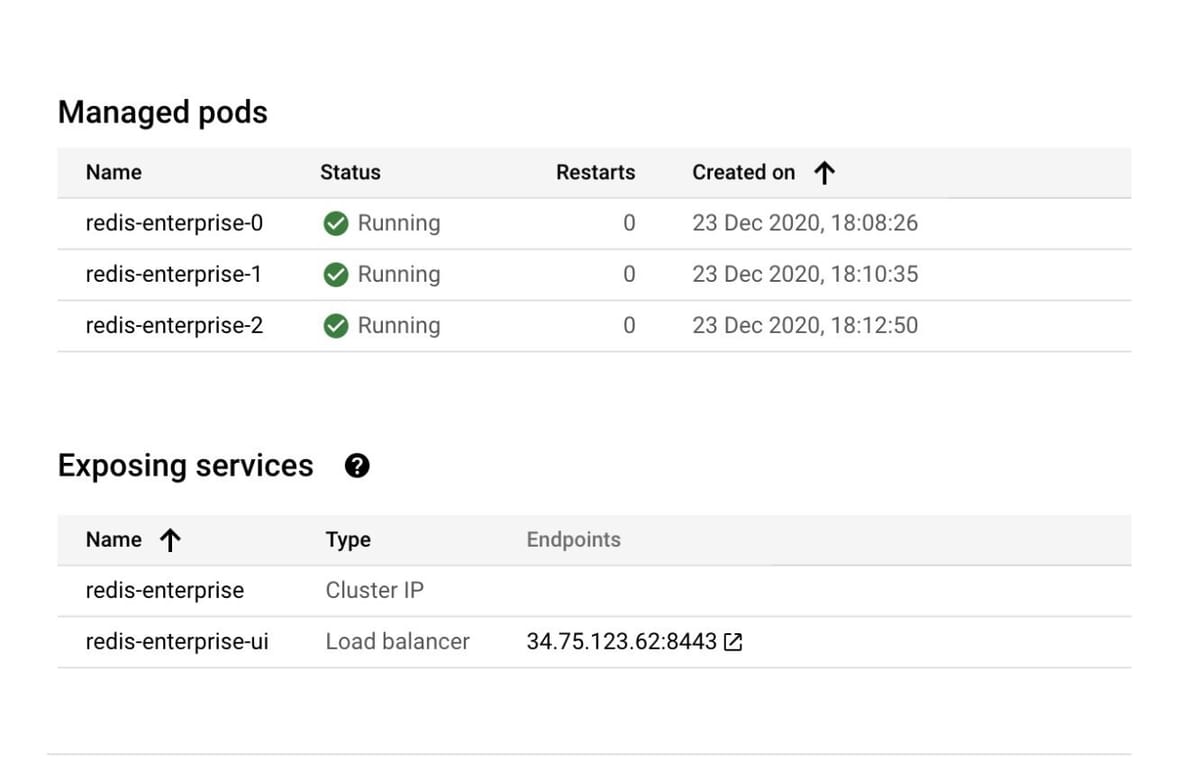The height and width of the screenshot is (769, 1200).
Task: Click the sort arrow on Created on column
Action: click(823, 172)
